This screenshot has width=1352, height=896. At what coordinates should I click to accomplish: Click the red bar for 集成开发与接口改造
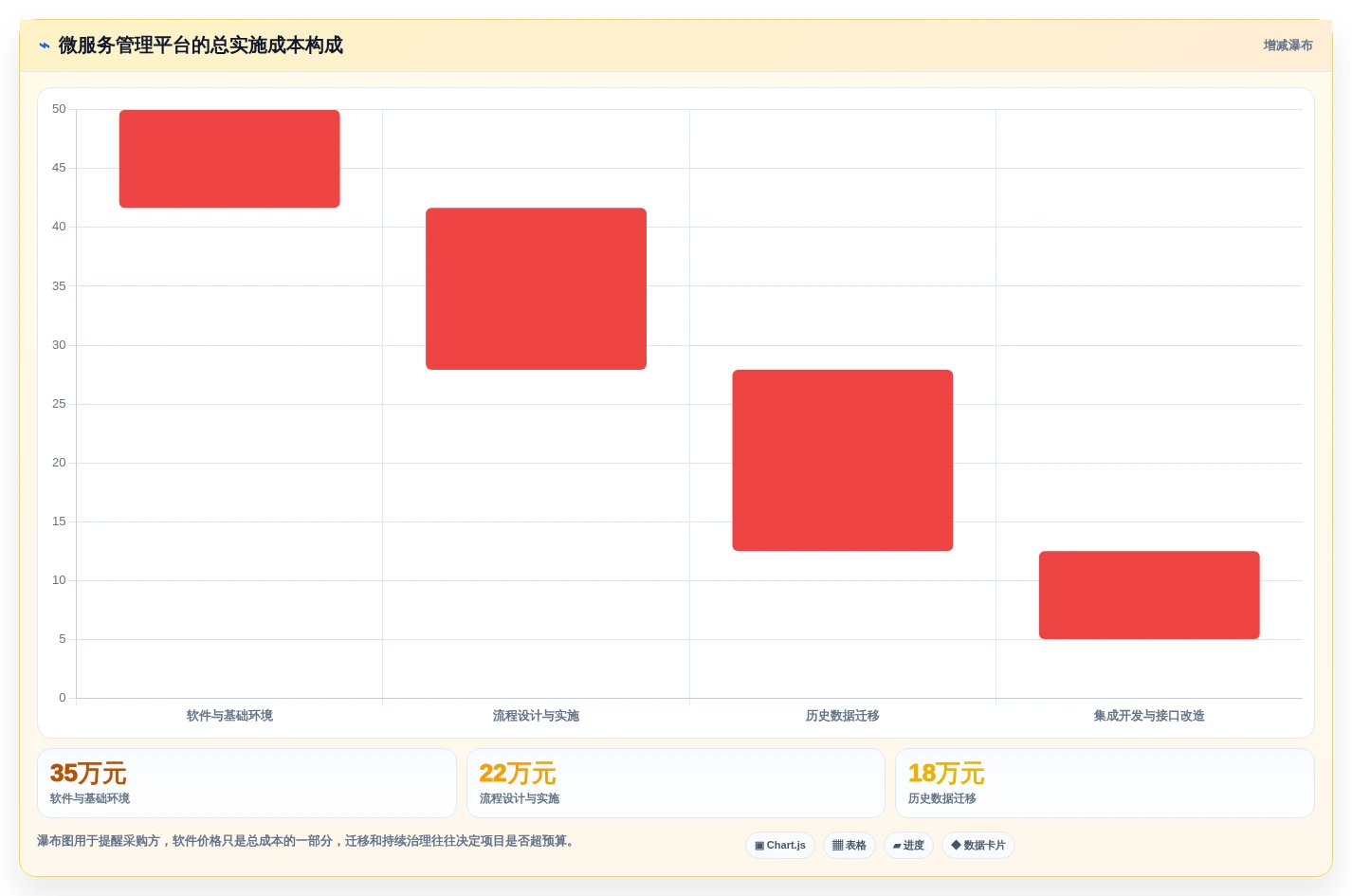coord(1149,595)
